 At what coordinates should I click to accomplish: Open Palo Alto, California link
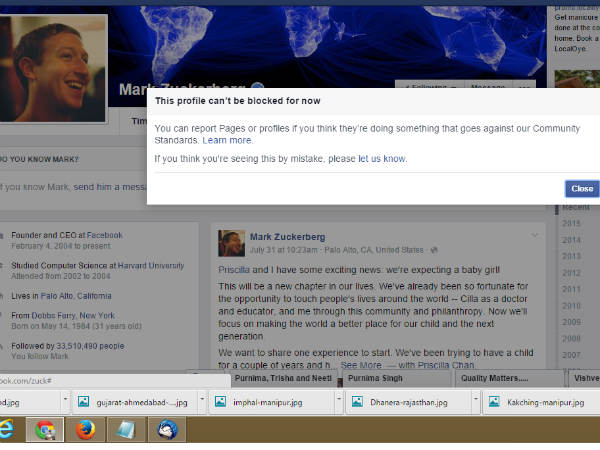(x=76, y=296)
